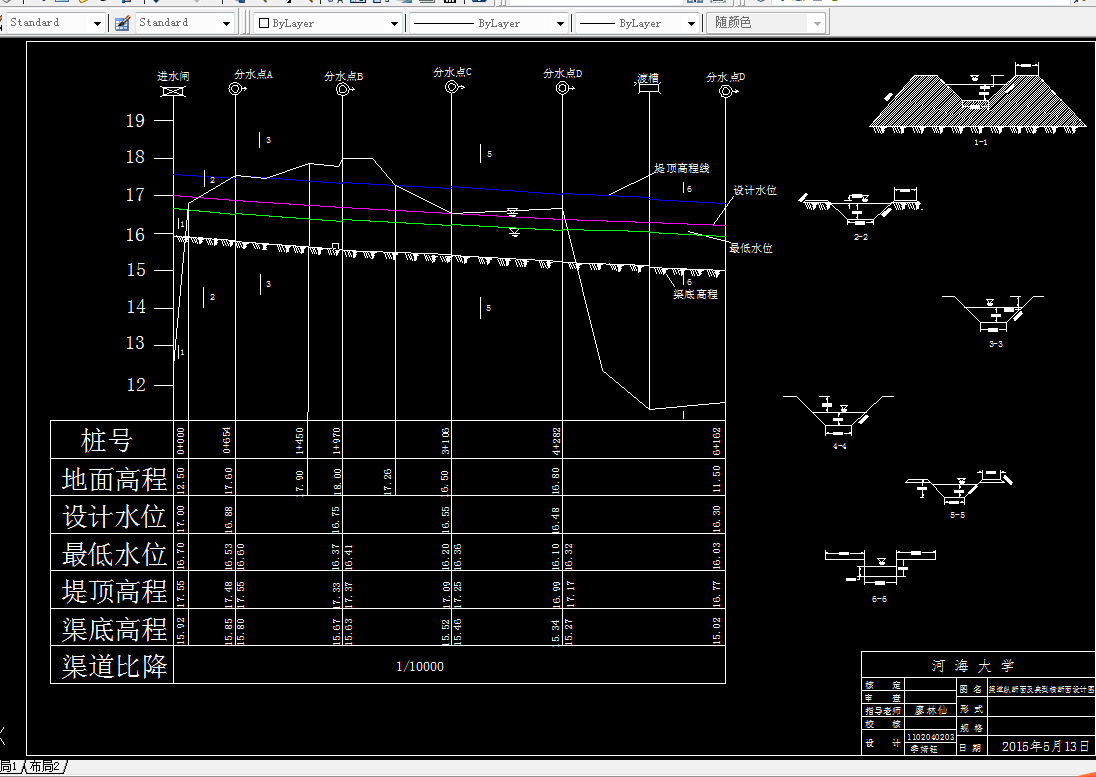Image resolution: width=1096 pixels, height=777 pixels.
Task: Click the 地面高程 row header
Action: pyautogui.click(x=114, y=479)
